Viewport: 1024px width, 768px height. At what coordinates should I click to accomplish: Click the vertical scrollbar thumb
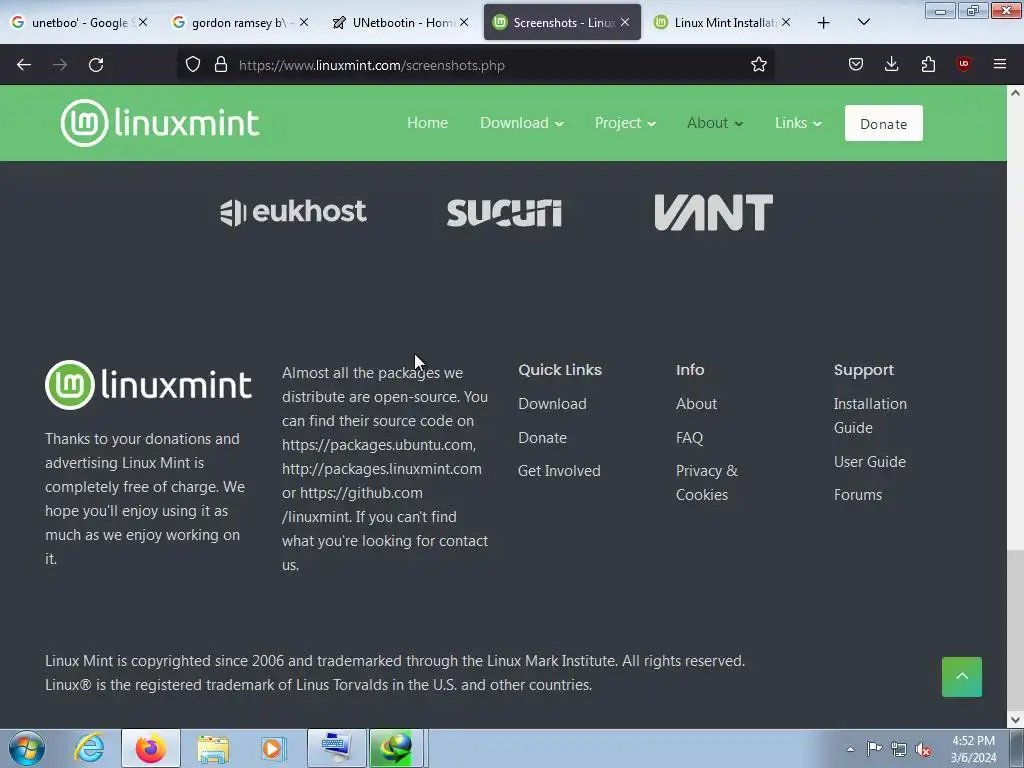pos(1015,630)
